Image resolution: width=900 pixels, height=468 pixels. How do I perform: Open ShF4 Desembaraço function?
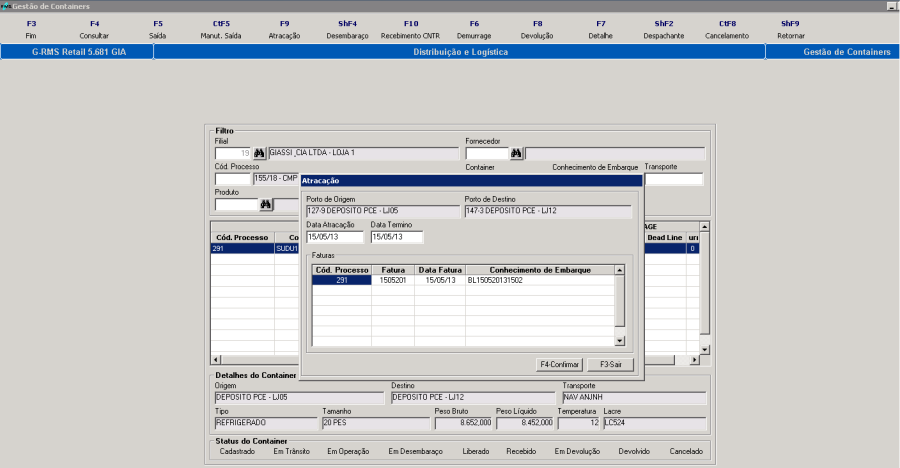[347, 29]
